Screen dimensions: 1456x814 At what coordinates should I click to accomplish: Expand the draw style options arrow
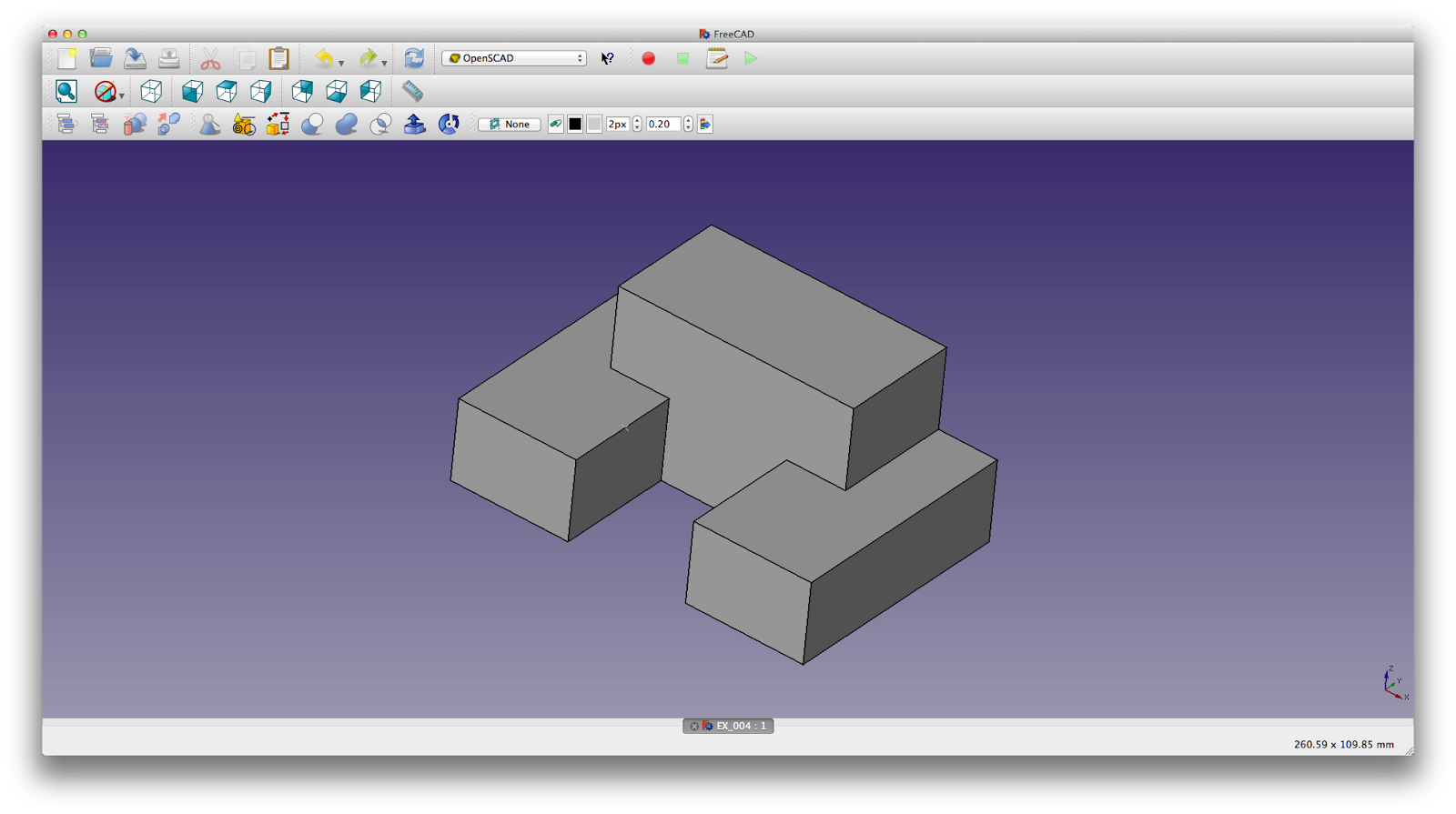[122, 95]
